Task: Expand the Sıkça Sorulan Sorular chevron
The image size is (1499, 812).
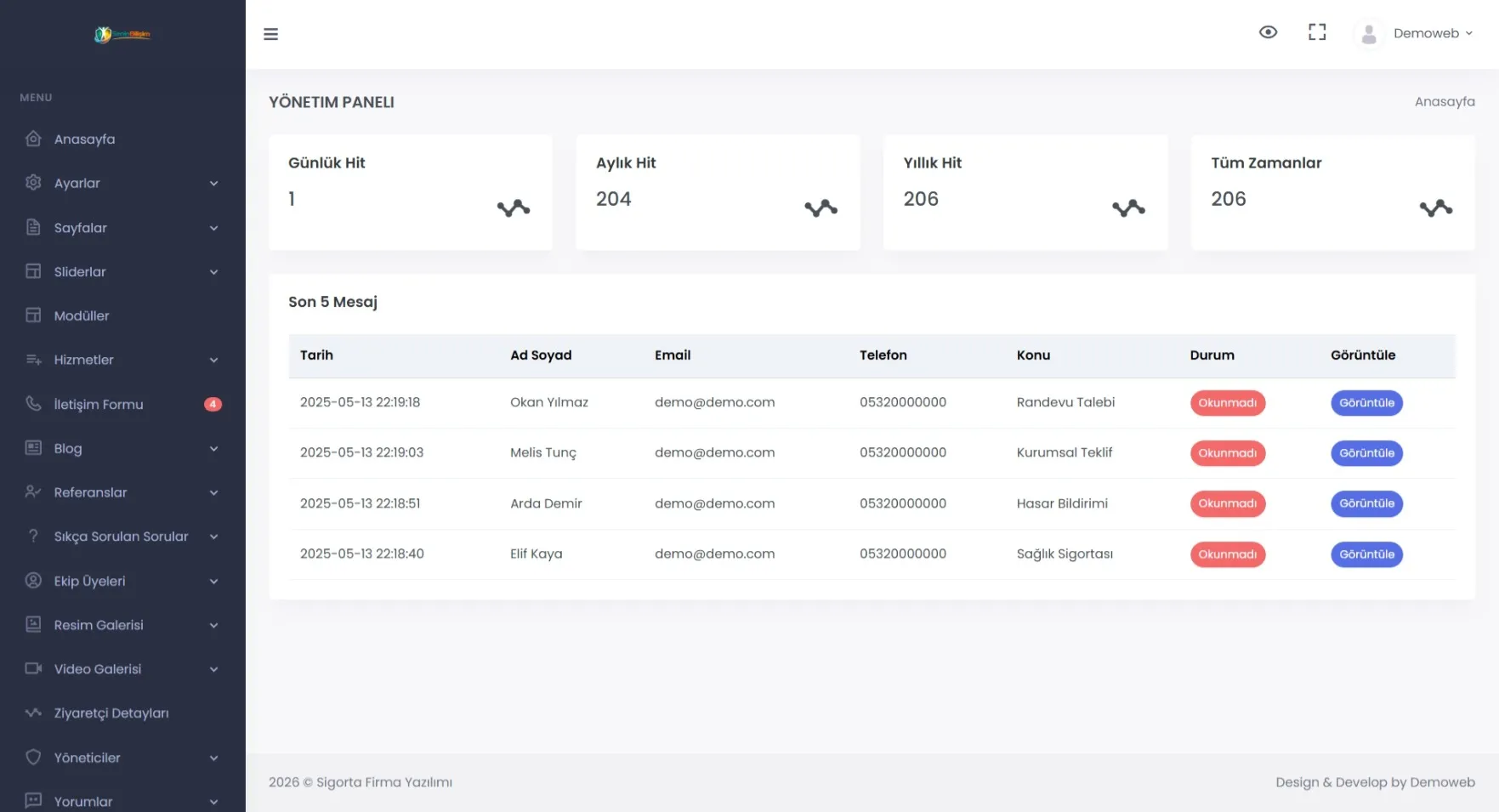Action: pyautogui.click(x=213, y=537)
